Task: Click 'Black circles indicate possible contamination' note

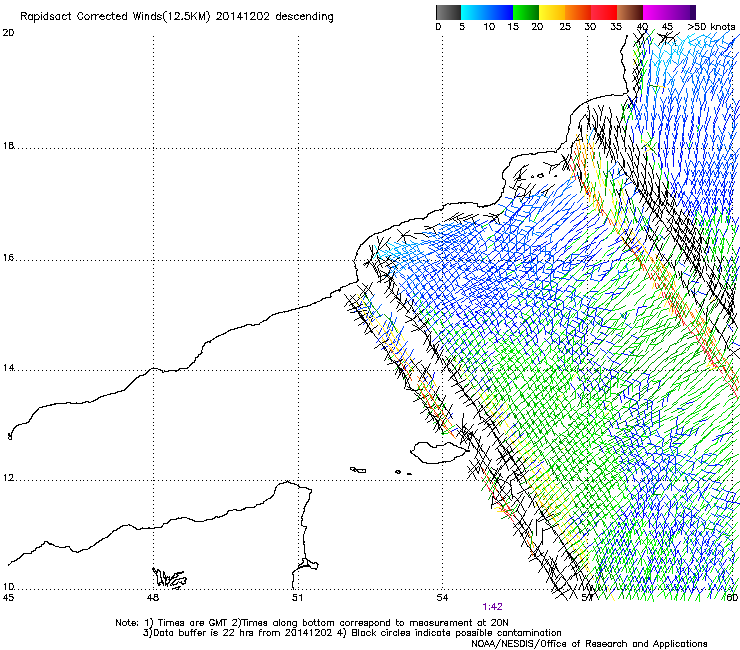Action: [x=456, y=633]
